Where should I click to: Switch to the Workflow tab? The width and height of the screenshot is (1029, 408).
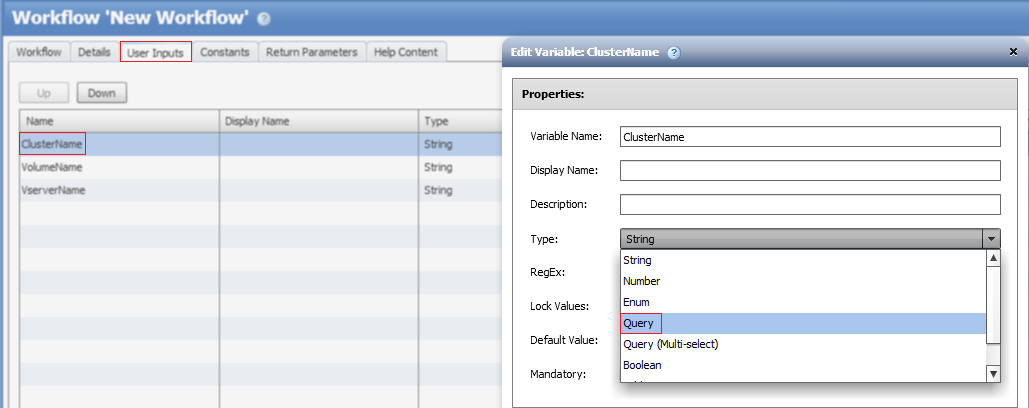[x=39, y=52]
